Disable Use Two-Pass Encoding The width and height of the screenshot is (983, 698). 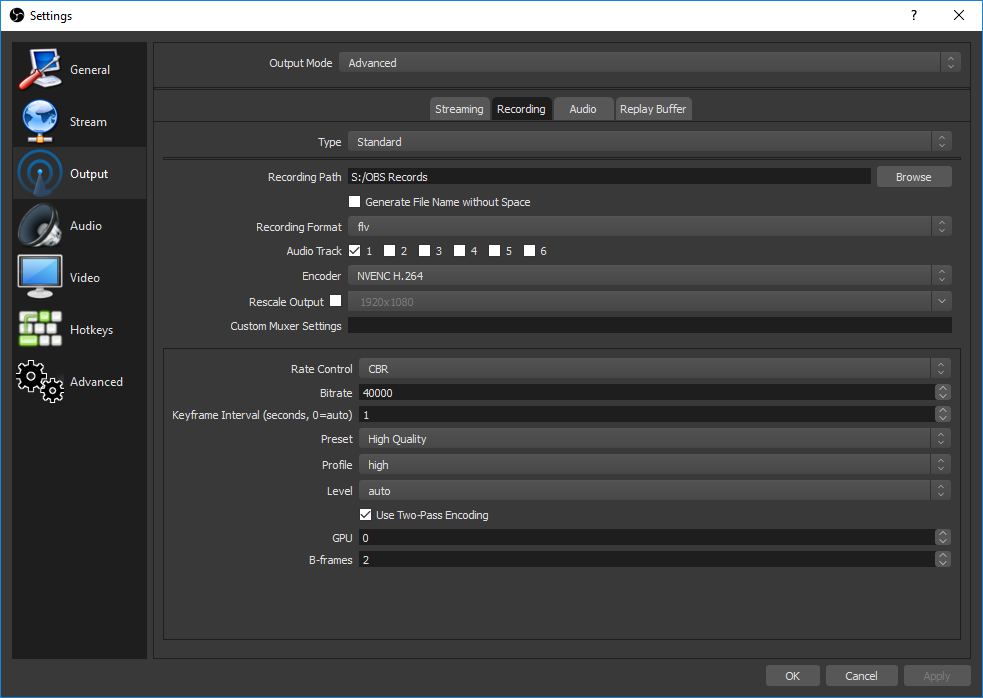[365, 514]
